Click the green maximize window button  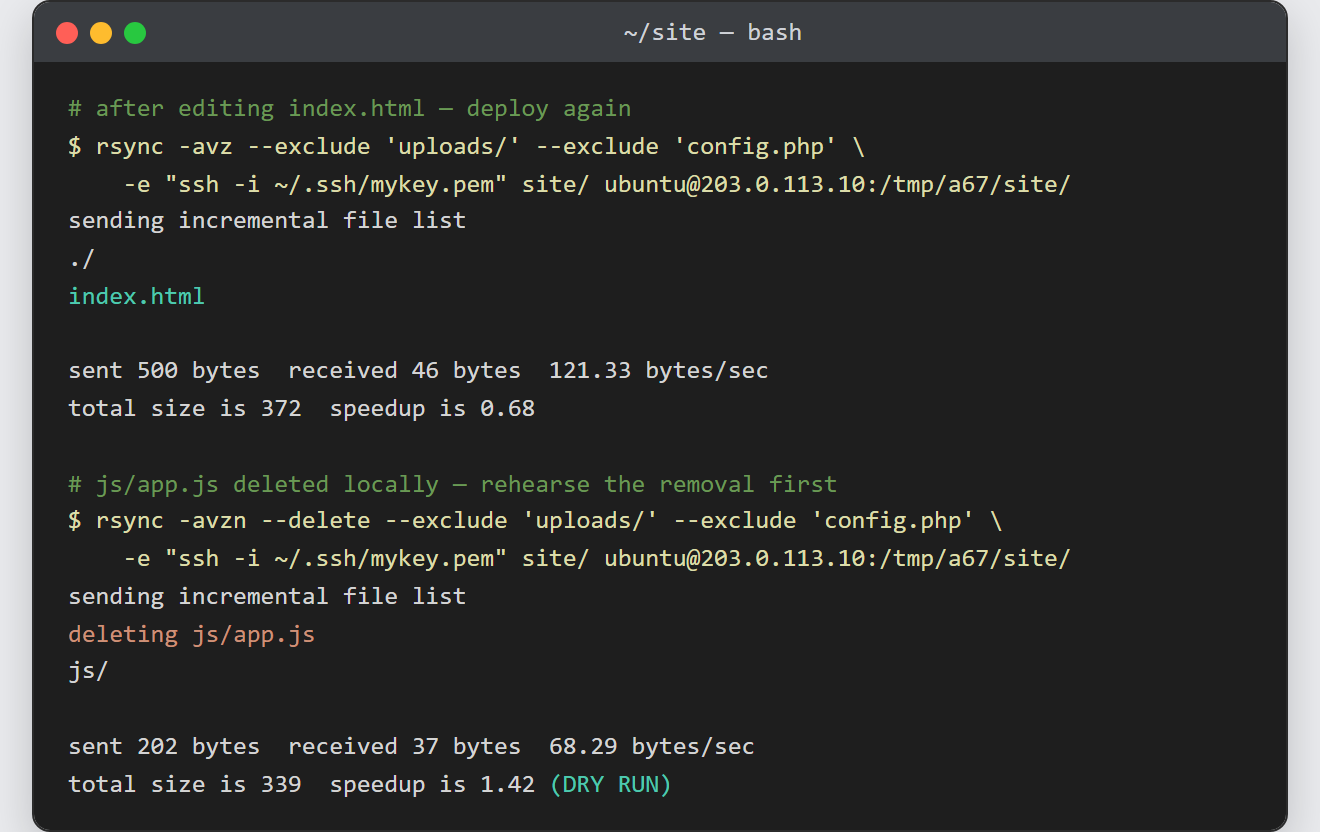pos(135,33)
